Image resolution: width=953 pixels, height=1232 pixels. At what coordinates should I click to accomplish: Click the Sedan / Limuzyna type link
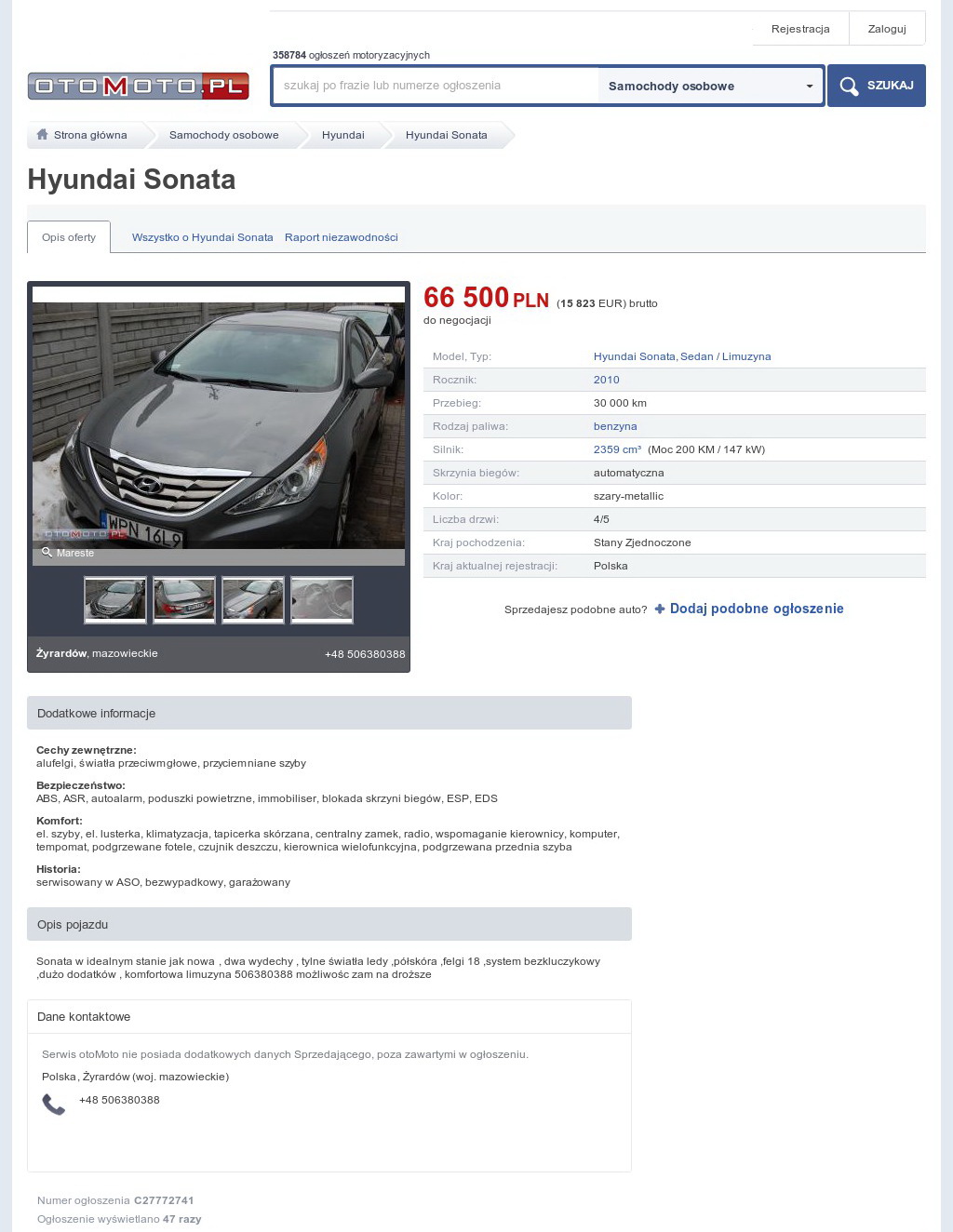(x=726, y=356)
